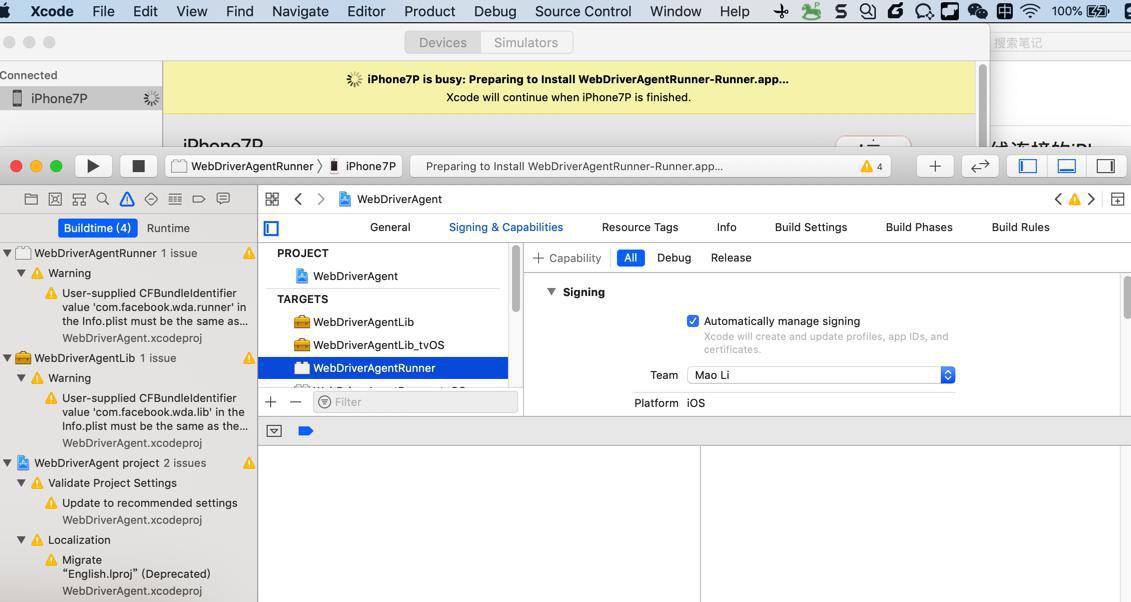Image resolution: width=1131 pixels, height=602 pixels.
Task: Collapse the Localization issue group
Action: [21, 539]
